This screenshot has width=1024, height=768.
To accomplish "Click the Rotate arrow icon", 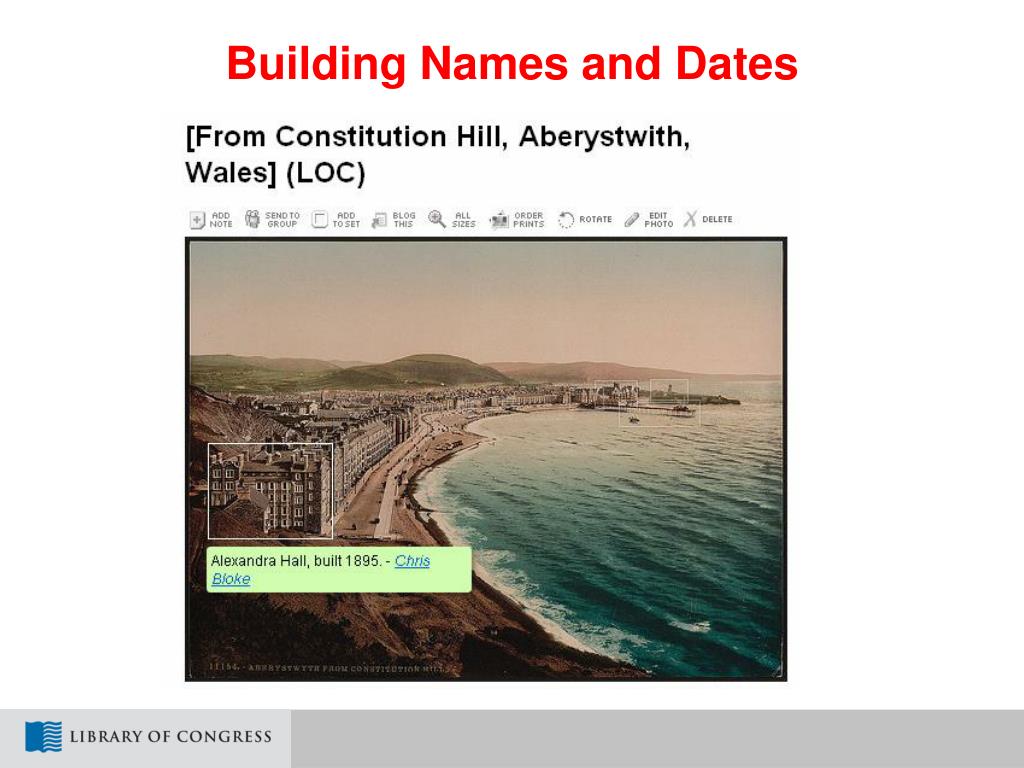I will click(x=566, y=219).
